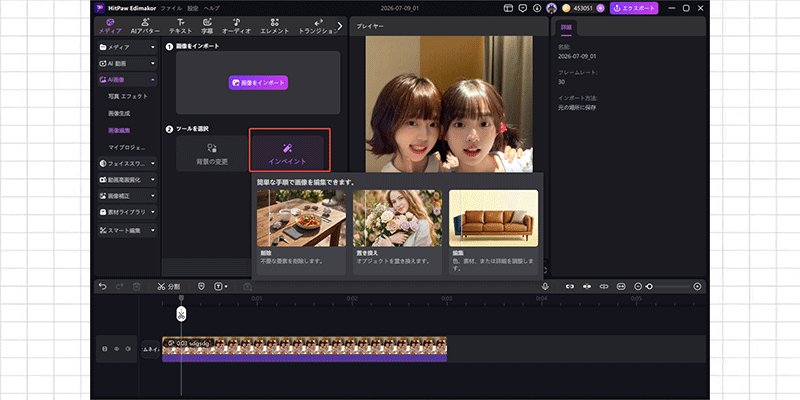The image size is (800, 400).
Task: Toggle the track visibility eye icon
Action: (116, 349)
